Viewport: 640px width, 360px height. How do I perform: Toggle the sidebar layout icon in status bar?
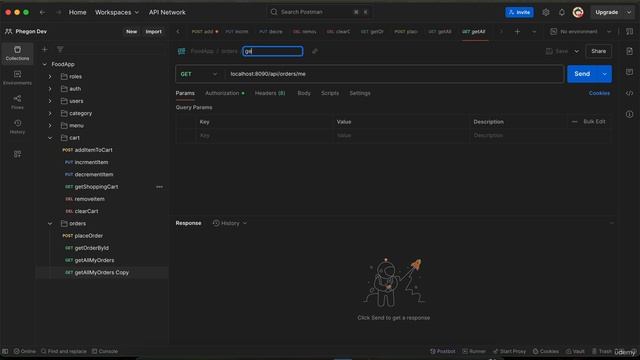click(x=5, y=351)
